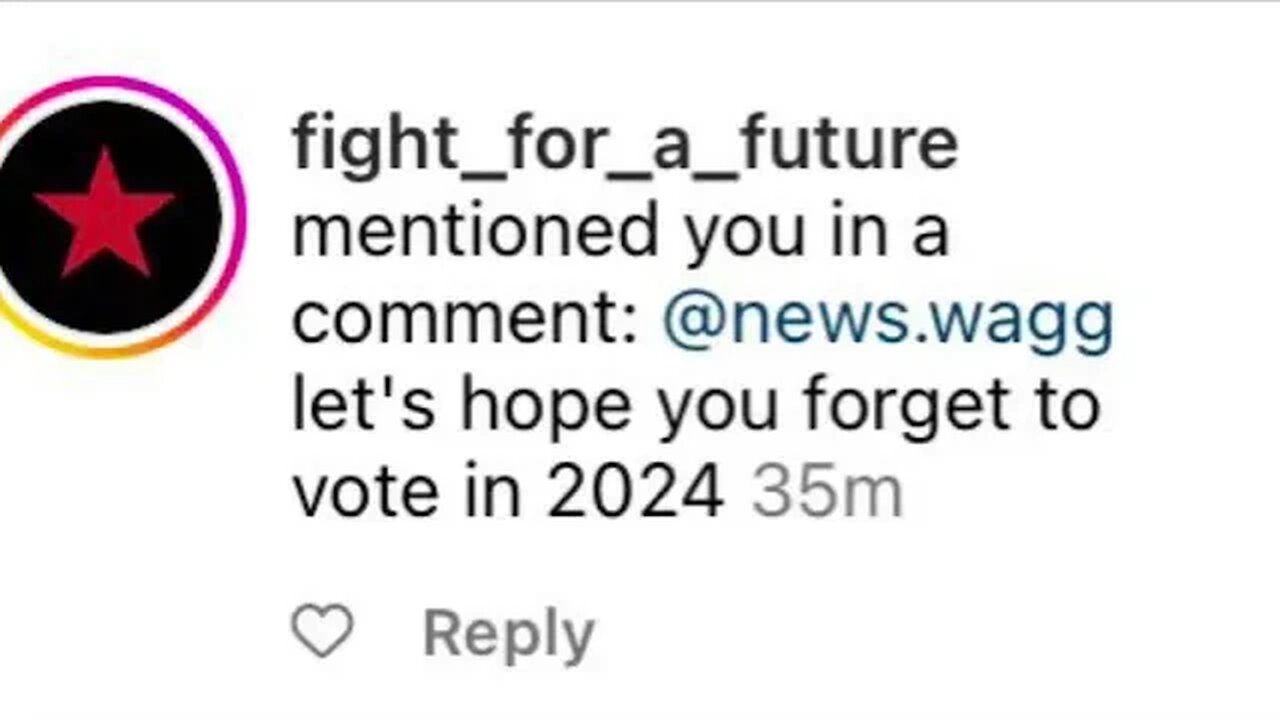Click the 35m timestamp

click(x=827, y=493)
